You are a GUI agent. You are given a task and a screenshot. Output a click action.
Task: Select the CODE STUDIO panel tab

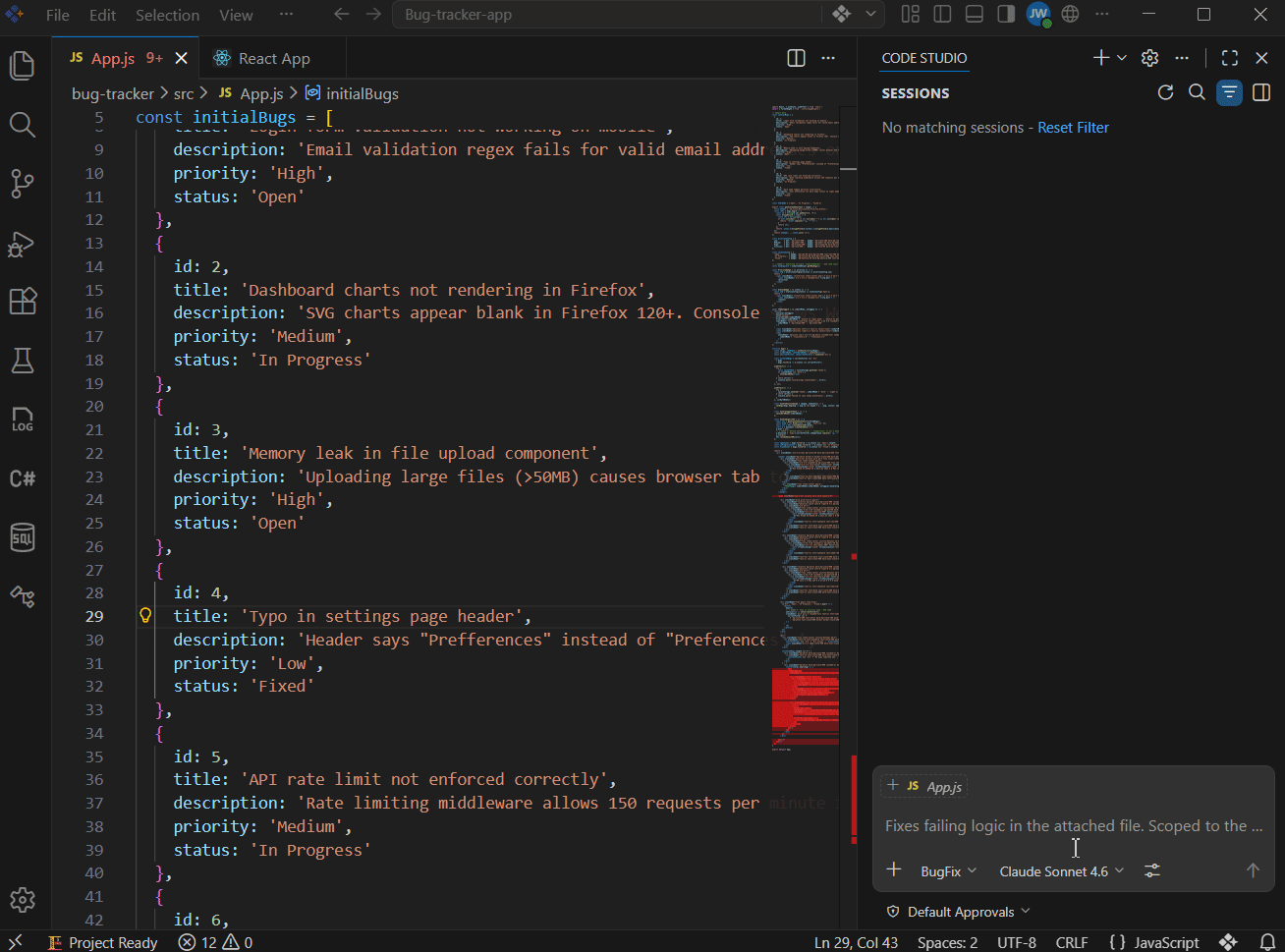coord(924,58)
